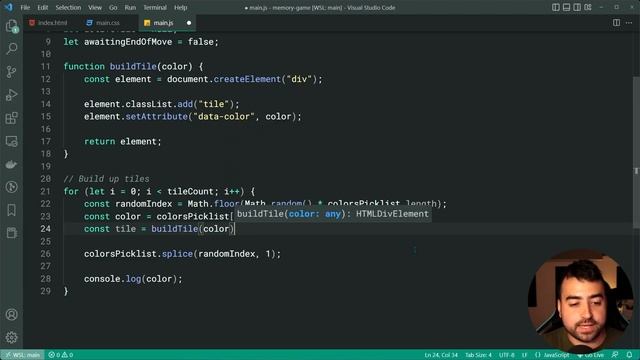The width and height of the screenshot is (640, 360).
Task: Open the Edit menu
Action: point(42,7)
